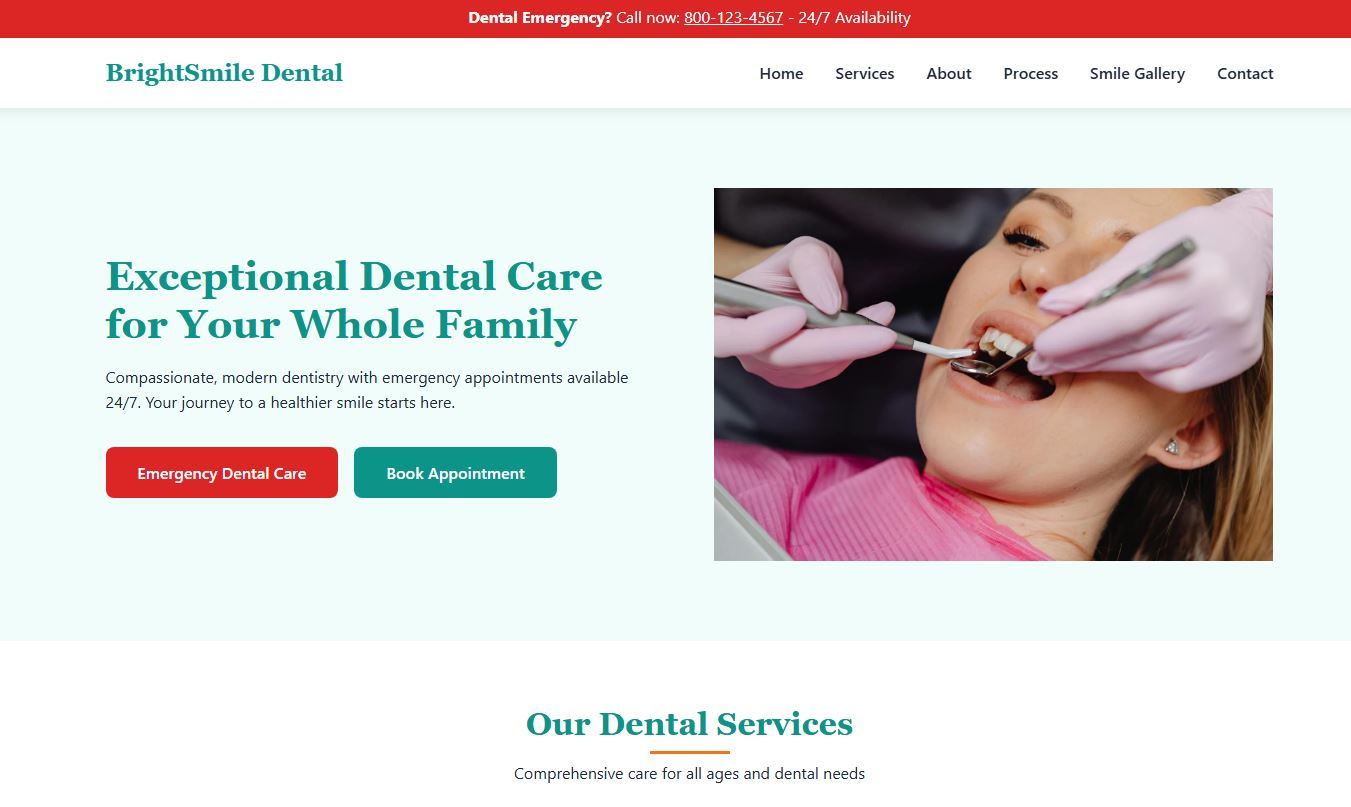Click the "Exceptional Dental Care" hero heading
Viewport: 1351px width, 807px height.
[354, 276]
